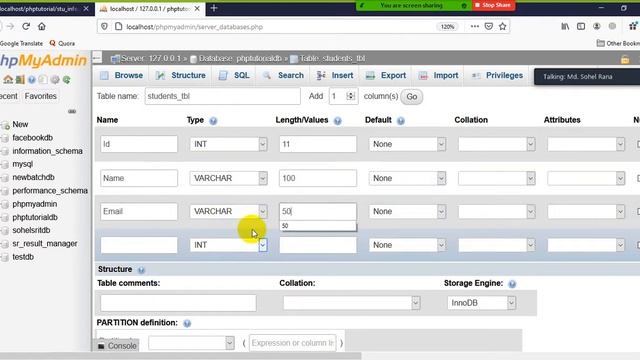Viewport: 640px width, 360px height.
Task: Select the 50 autocomplete suggestion
Action: 318,226
